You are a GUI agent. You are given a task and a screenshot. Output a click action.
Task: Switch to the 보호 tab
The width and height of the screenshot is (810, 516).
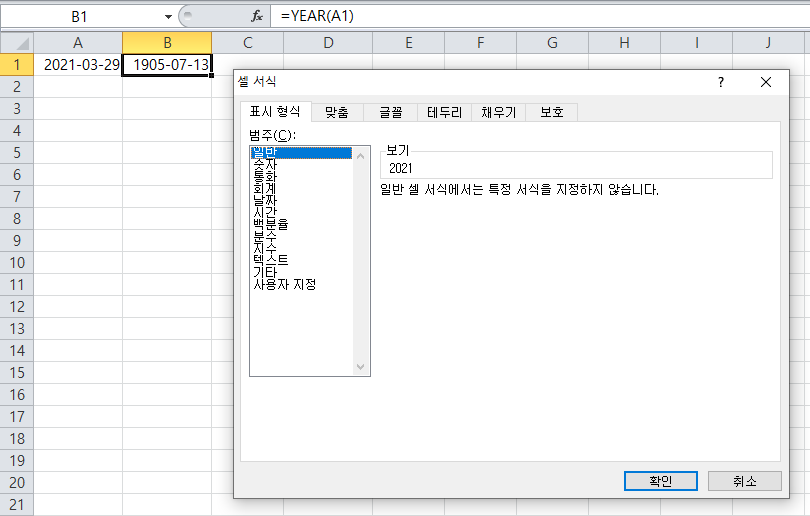[551, 112]
